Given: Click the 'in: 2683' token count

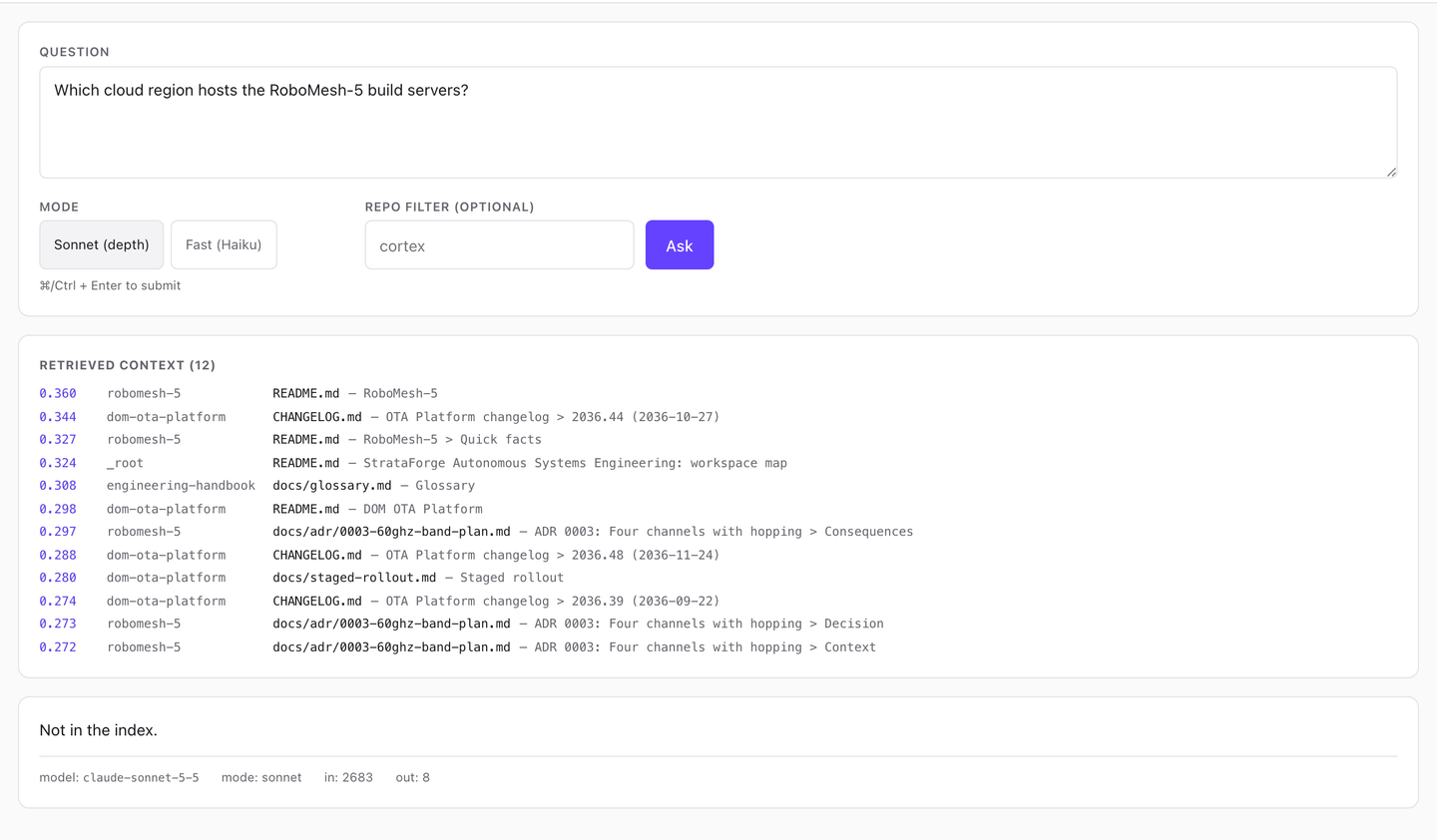Looking at the screenshot, I should 348,777.
